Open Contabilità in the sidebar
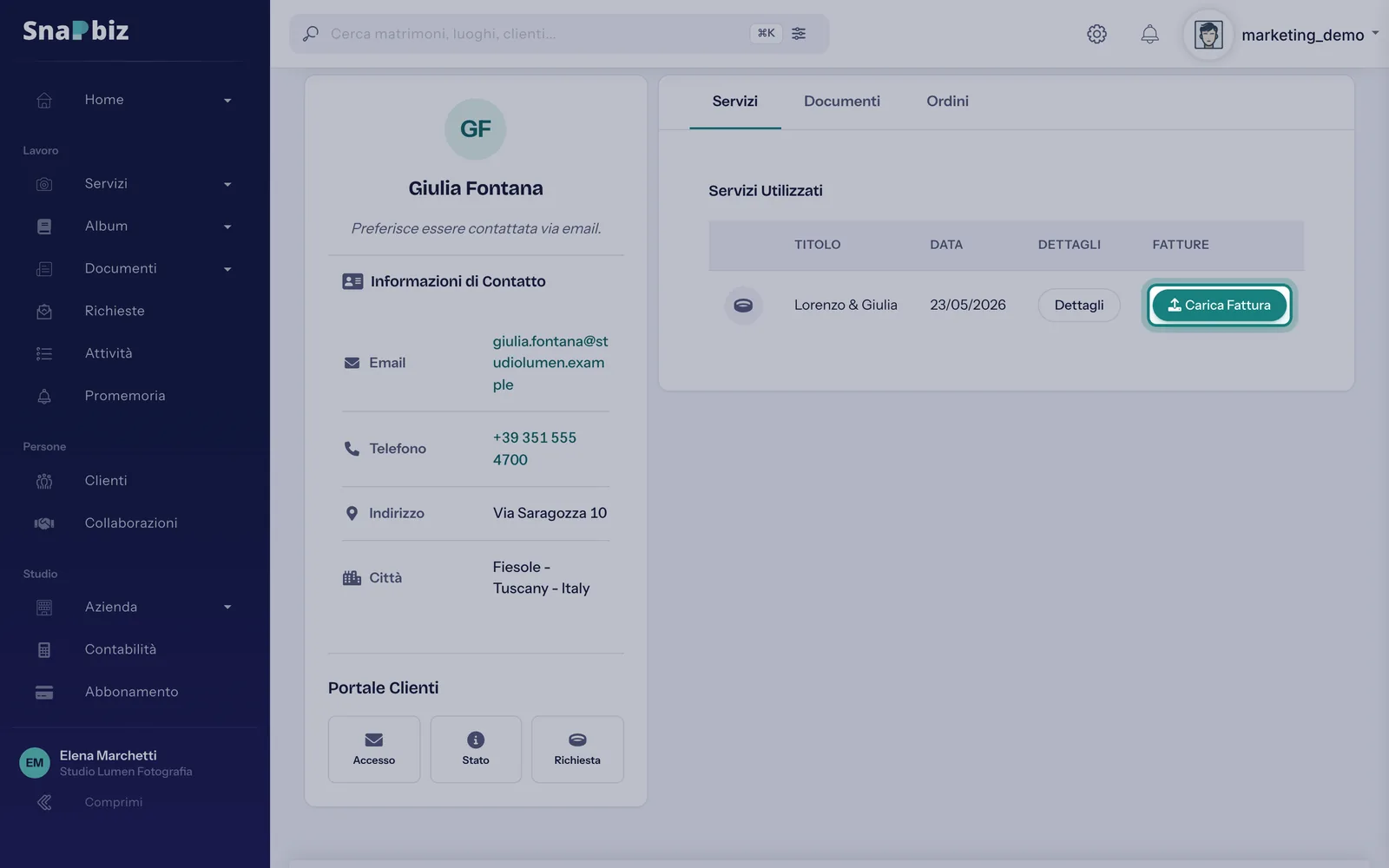Screen dimensions: 1389x868 pyautogui.click(x=121, y=649)
